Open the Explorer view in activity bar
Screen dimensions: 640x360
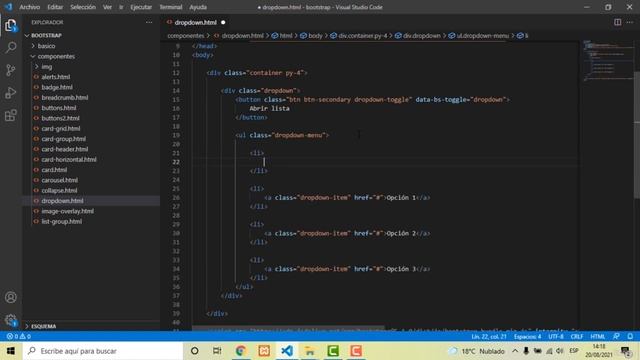click(11, 26)
